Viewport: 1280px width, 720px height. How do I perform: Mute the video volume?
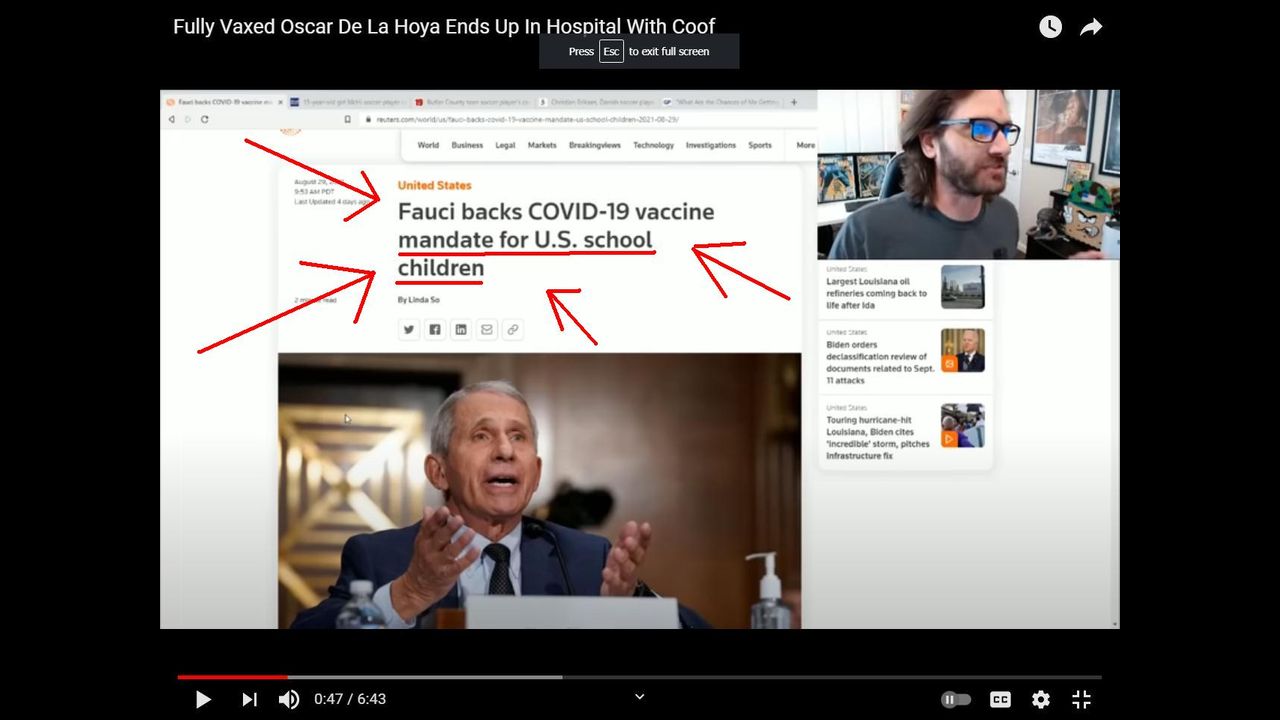pos(288,699)
